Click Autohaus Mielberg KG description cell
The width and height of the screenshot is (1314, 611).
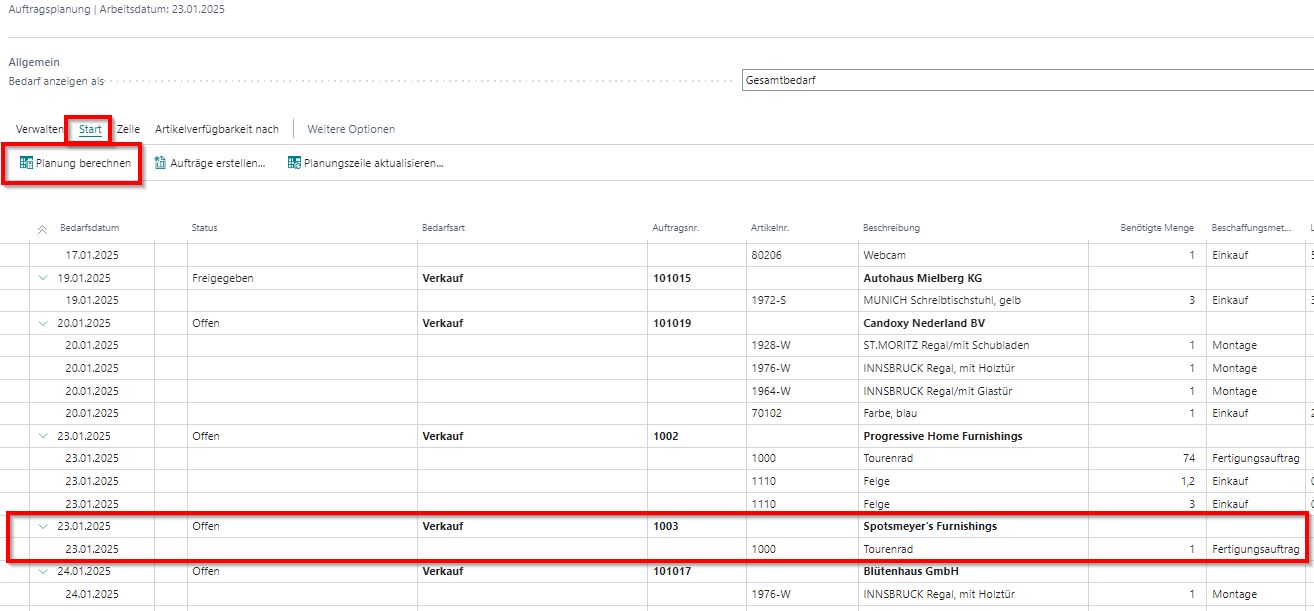pos(923,278)
